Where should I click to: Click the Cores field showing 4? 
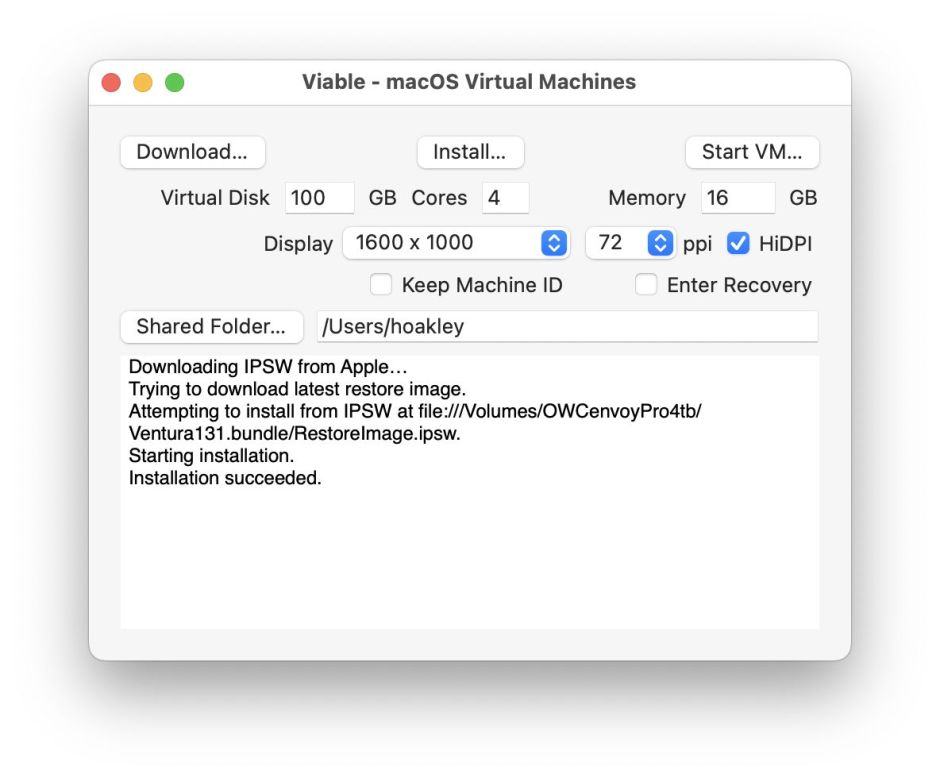(x=505, y=198)
